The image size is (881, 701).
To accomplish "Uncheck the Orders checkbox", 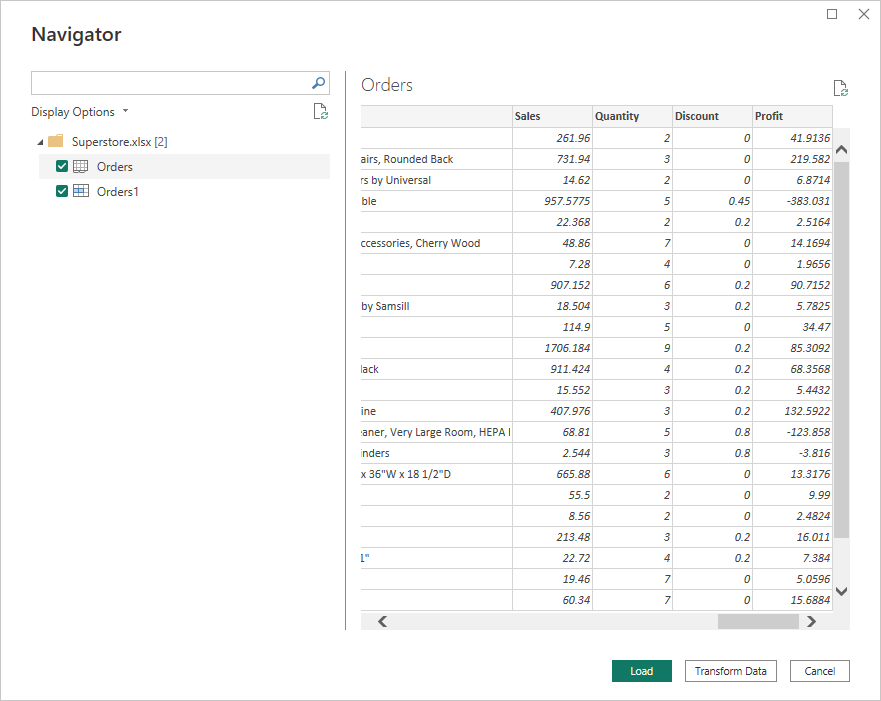I will point(62,167).
